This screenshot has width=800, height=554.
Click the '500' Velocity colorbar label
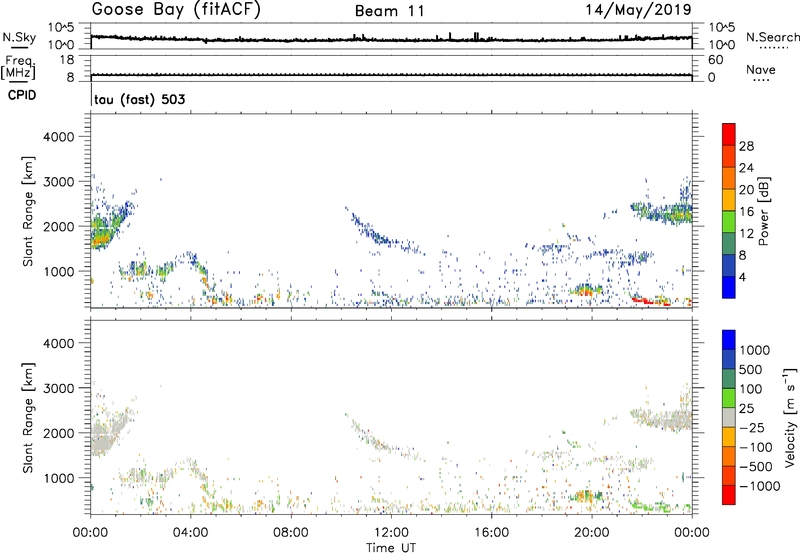(750, 370)
